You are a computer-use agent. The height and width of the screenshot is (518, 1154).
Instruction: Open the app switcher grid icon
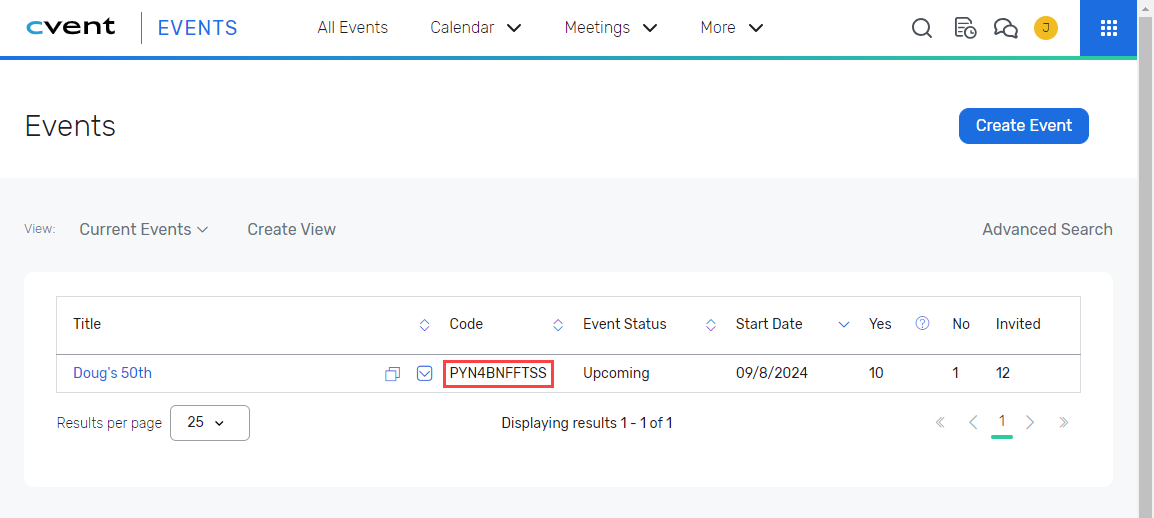[x=1108, y=28]
